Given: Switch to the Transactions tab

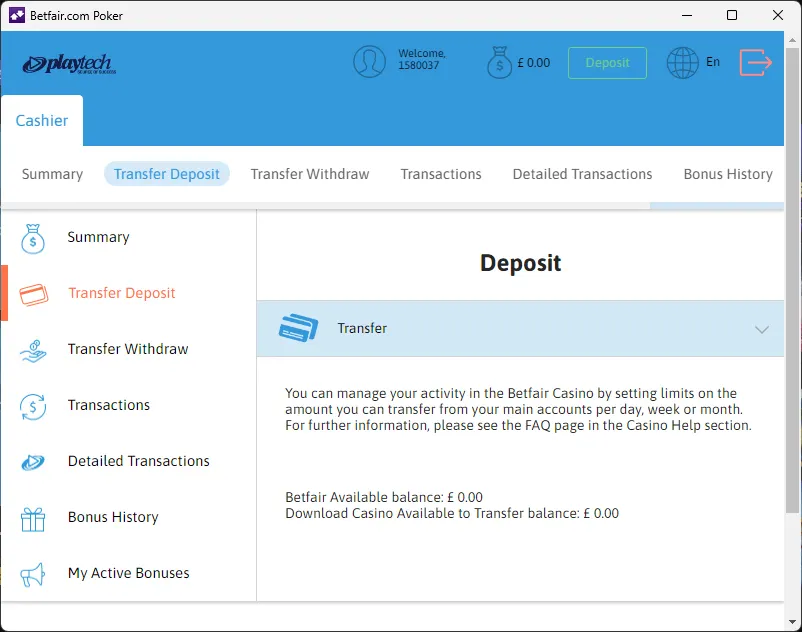Looking at the screenshot, I should tap(440, 174).
